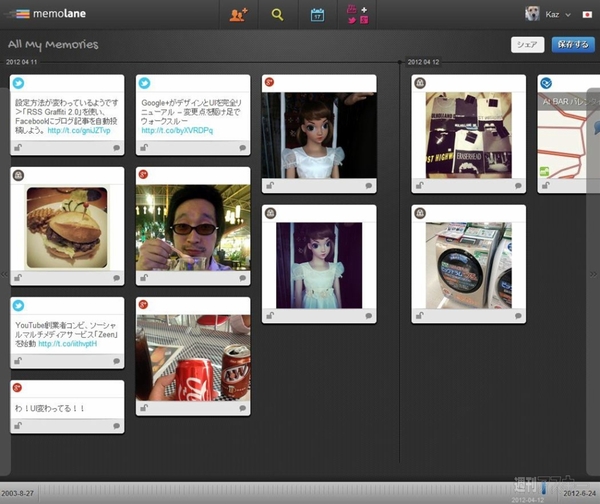This screenshot has height=504, width=600.
Task: Open the t-shirts photo thumbnail
Action: 468,134
